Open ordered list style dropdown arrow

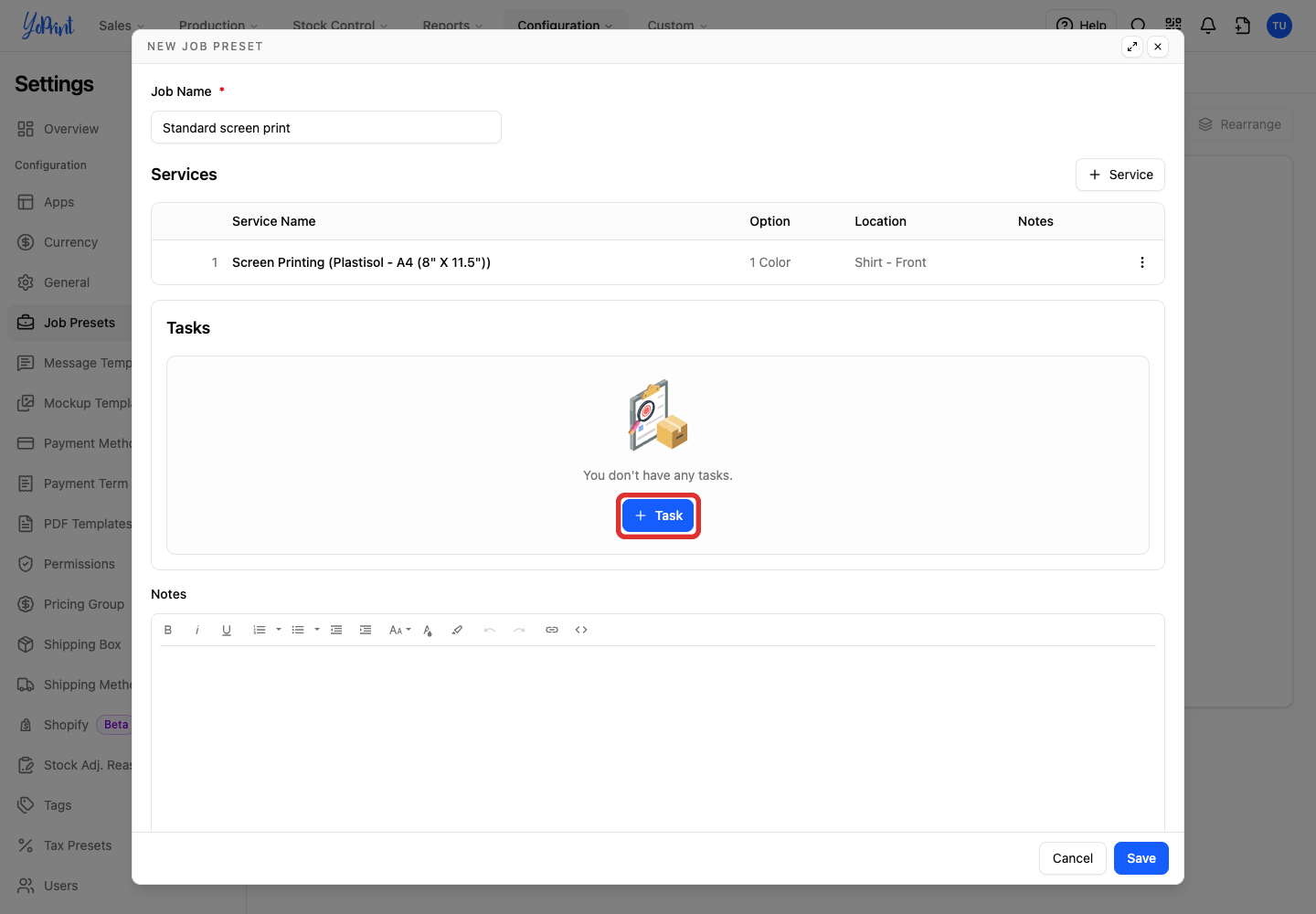279,630
